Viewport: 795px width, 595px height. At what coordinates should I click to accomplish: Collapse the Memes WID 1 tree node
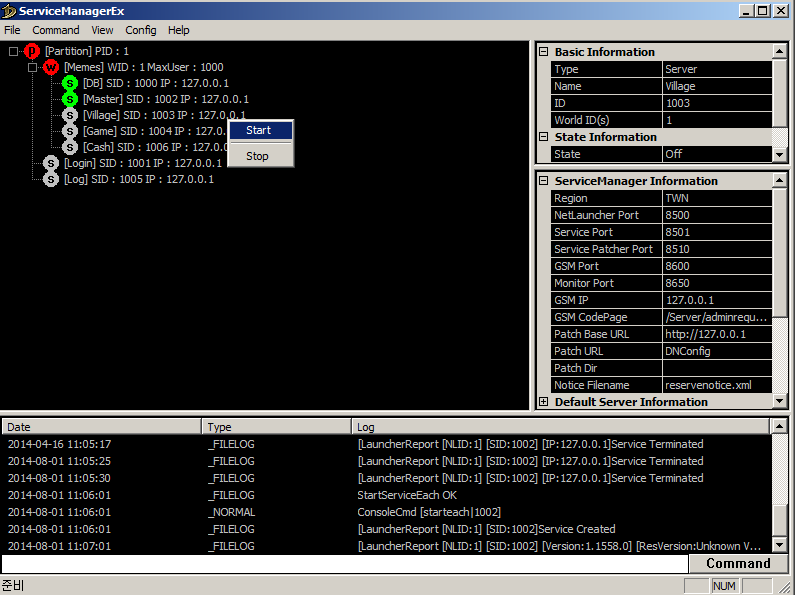pos(32,67)
